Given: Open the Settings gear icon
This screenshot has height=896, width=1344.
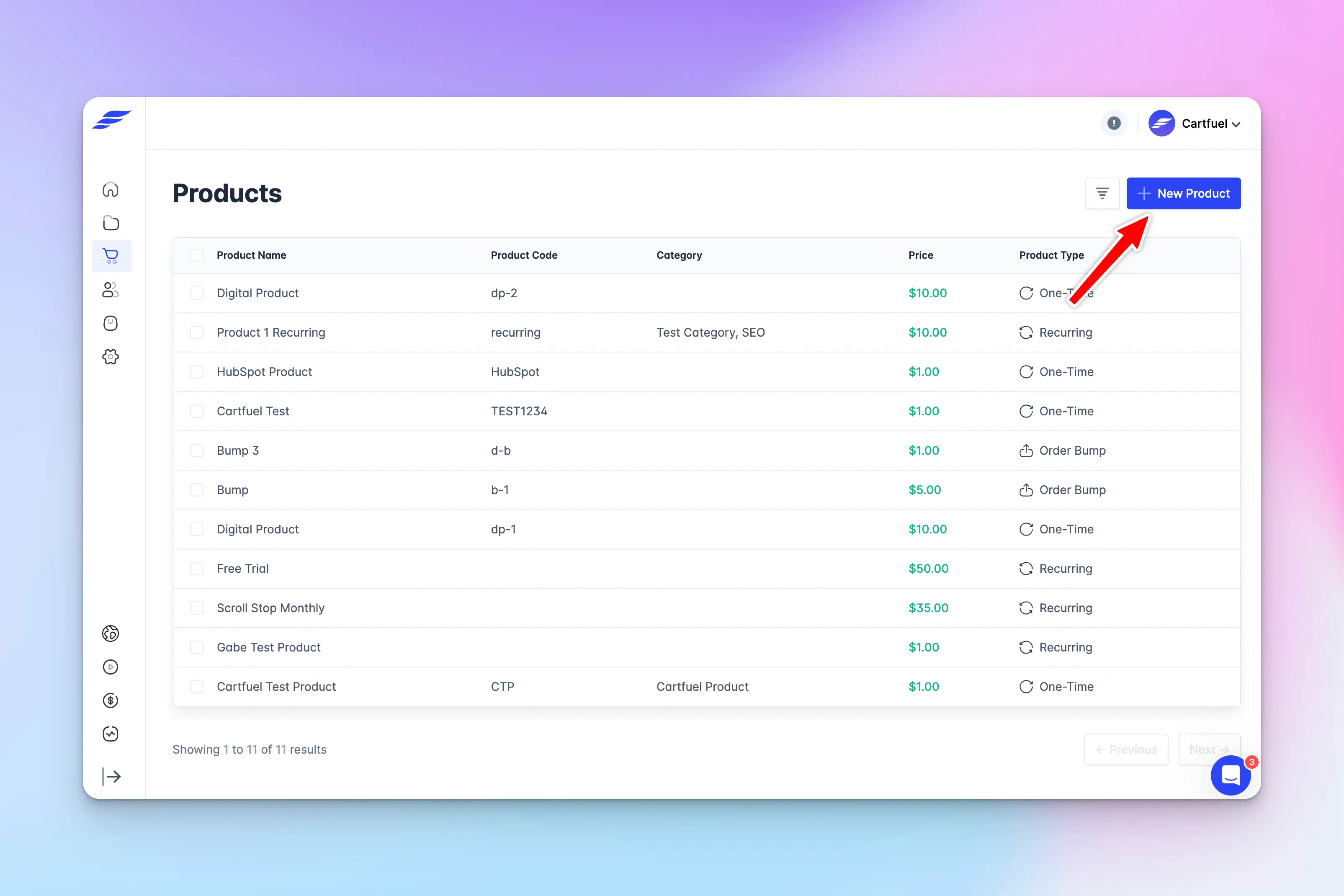Looking at the screenshot, I should pos(111,357).
